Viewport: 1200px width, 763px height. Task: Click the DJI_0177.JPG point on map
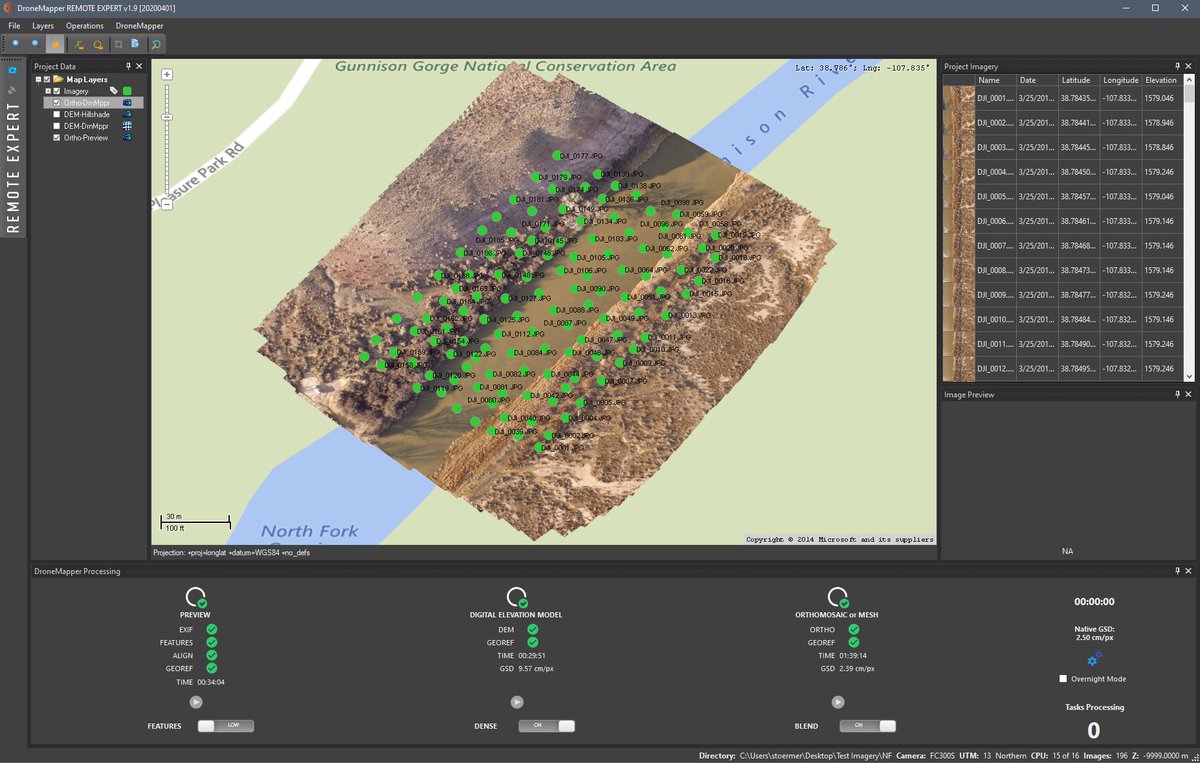(557, 155)
